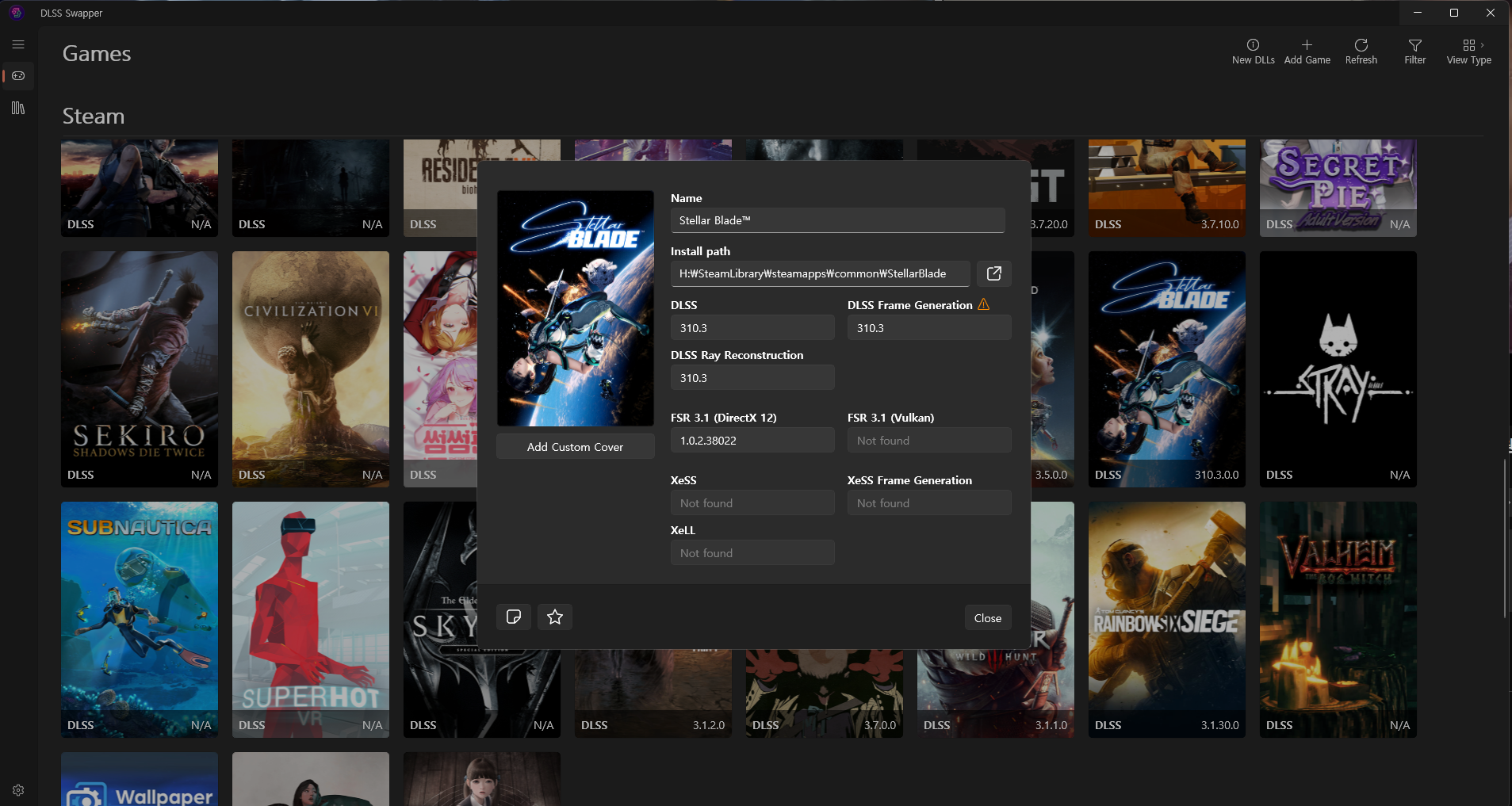The width and height of the screenshot is (1512, 806).
Task: Click FSR 3.1 Vulkan Not found field
Action: (929, 441)
